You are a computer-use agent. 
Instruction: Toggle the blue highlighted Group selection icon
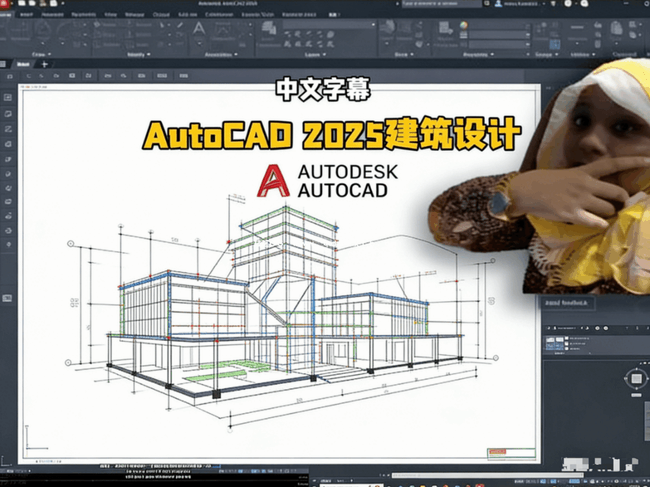tap(555, 44)
